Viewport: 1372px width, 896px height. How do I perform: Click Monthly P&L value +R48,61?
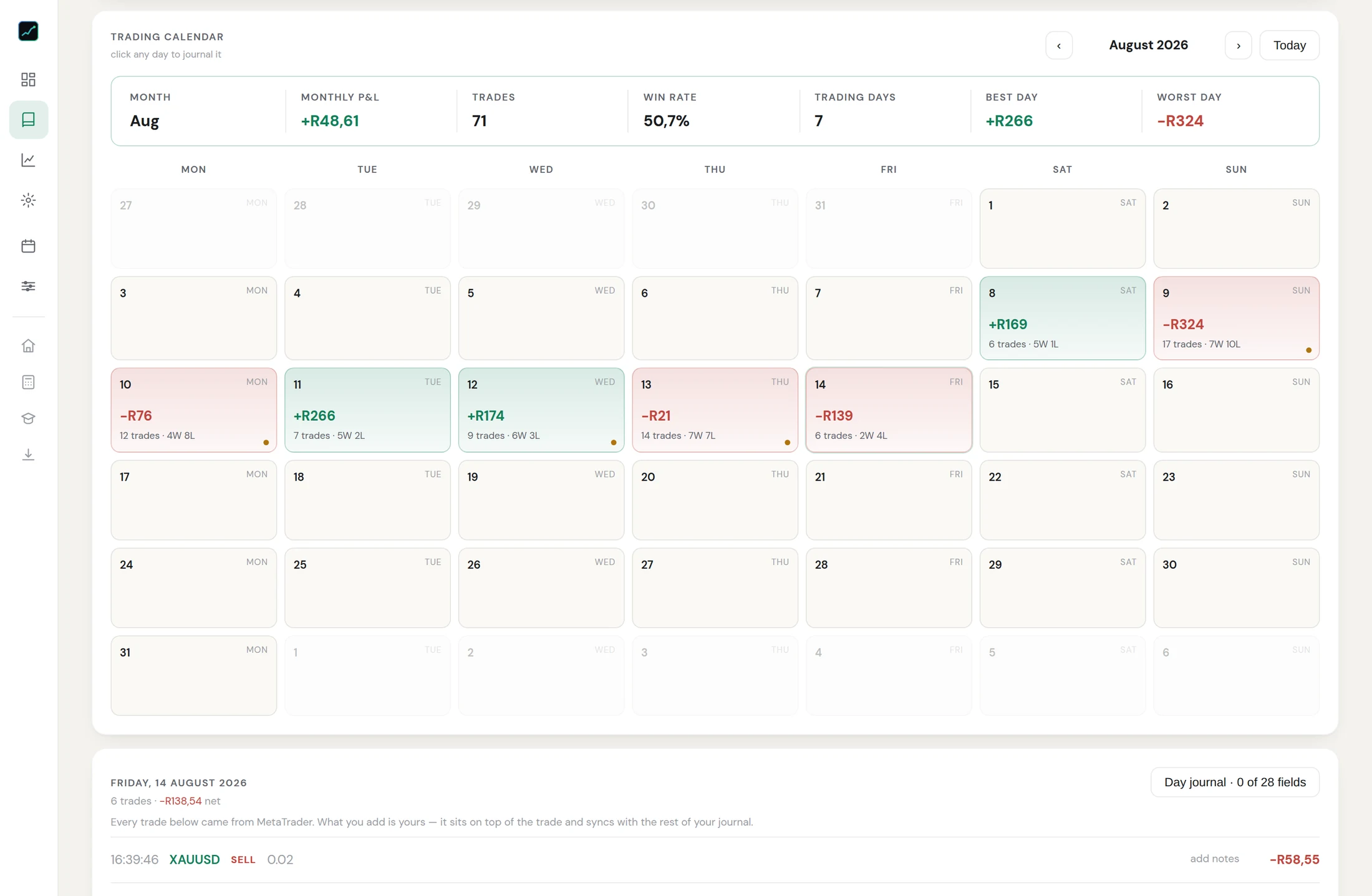(330, 121)
